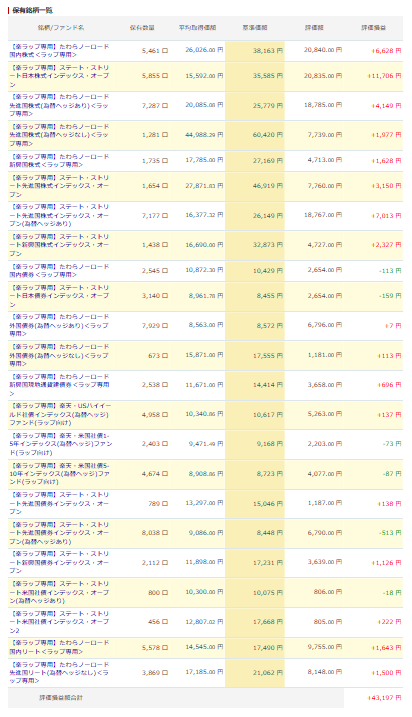Select base price 60,420 円
412x717 pixels.
[x=268, y=135]
